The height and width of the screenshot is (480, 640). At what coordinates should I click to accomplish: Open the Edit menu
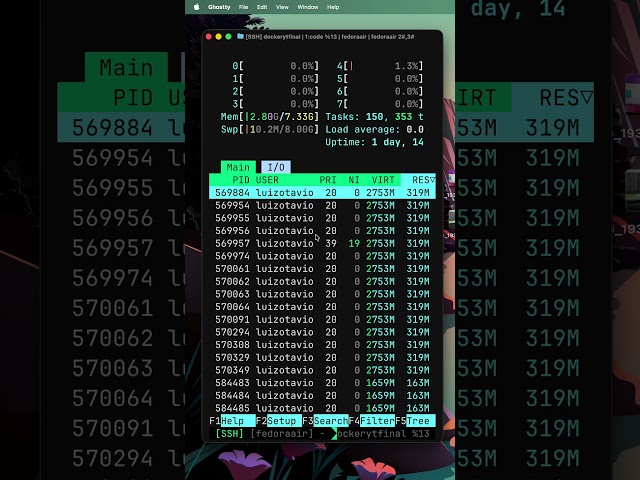pos(262,7)
